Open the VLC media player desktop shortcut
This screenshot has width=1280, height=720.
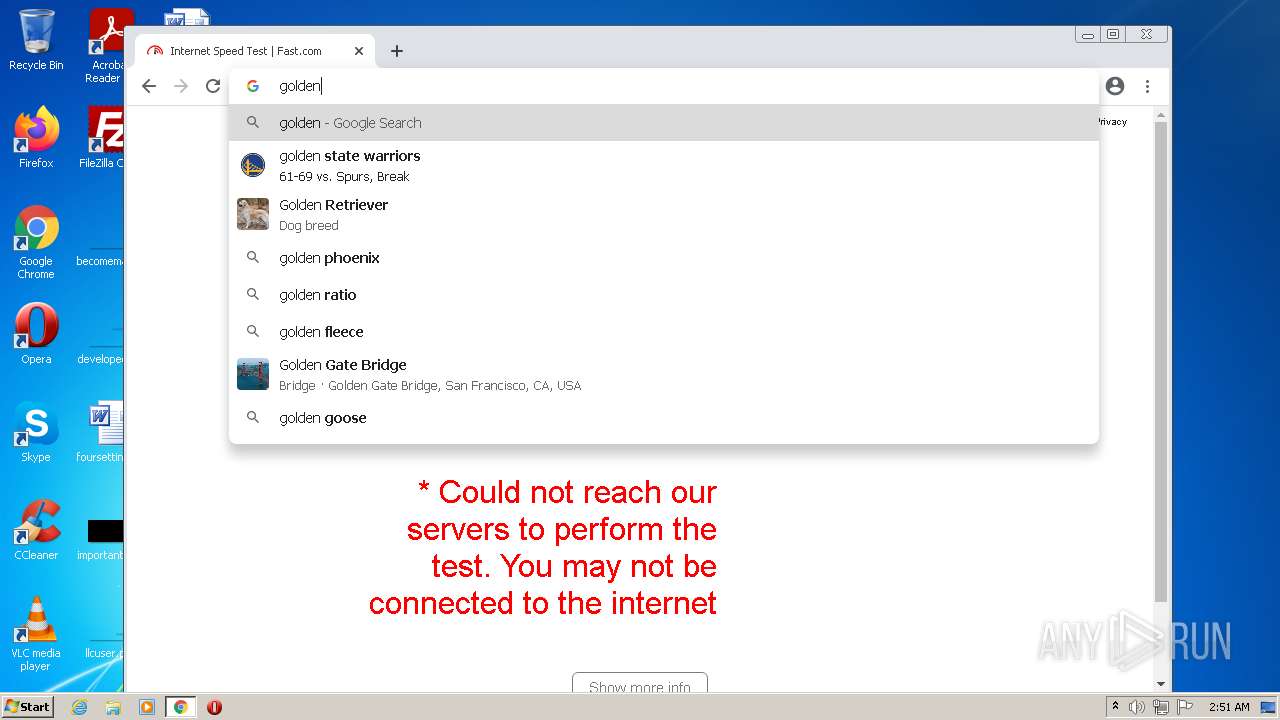click(x=36, y=634)
